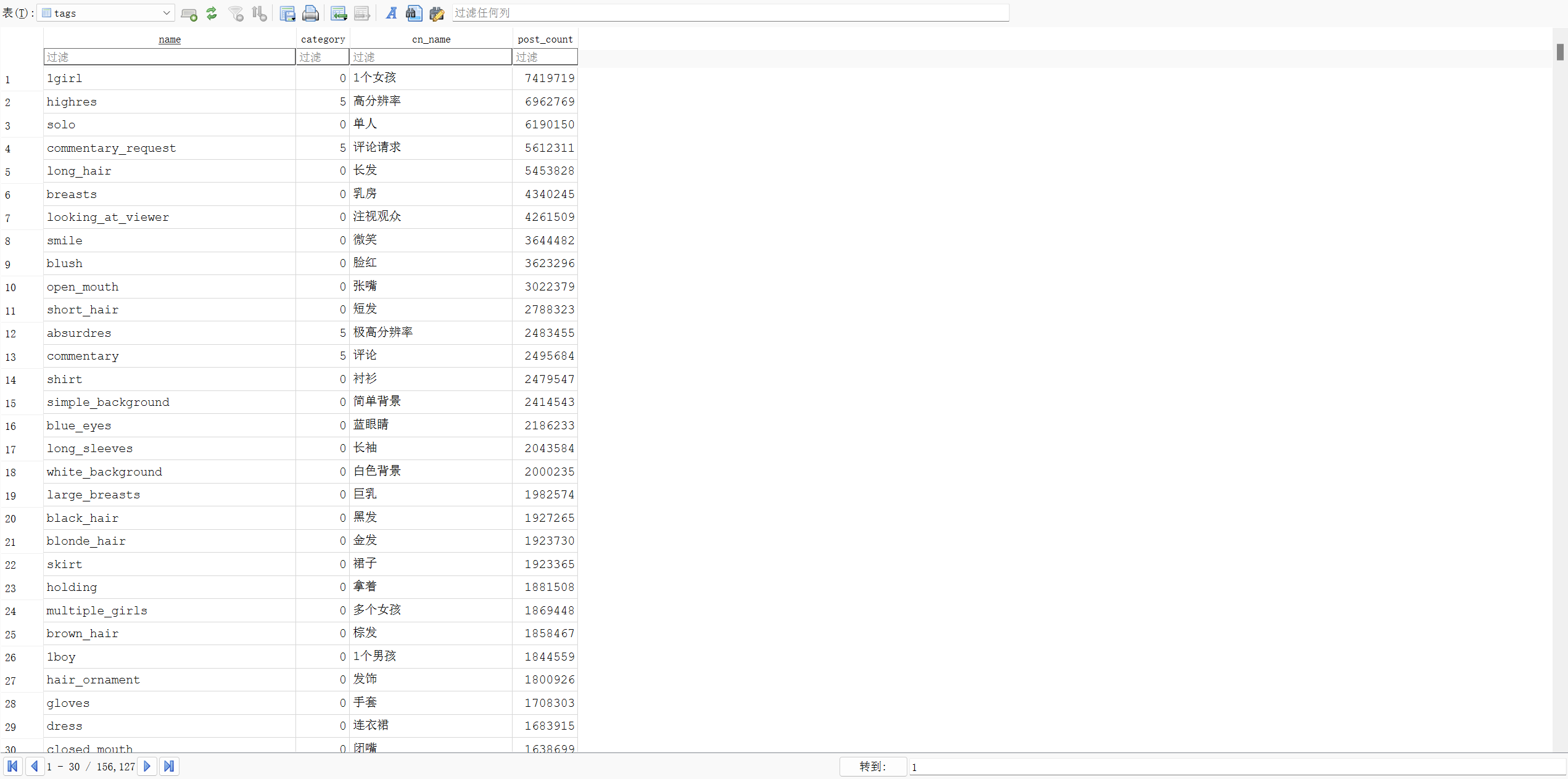Image resolution: width=1568 pixels, height=779 pixels.
Task: Click the vertical scrollbar thumb
Action: [1559, 52]
